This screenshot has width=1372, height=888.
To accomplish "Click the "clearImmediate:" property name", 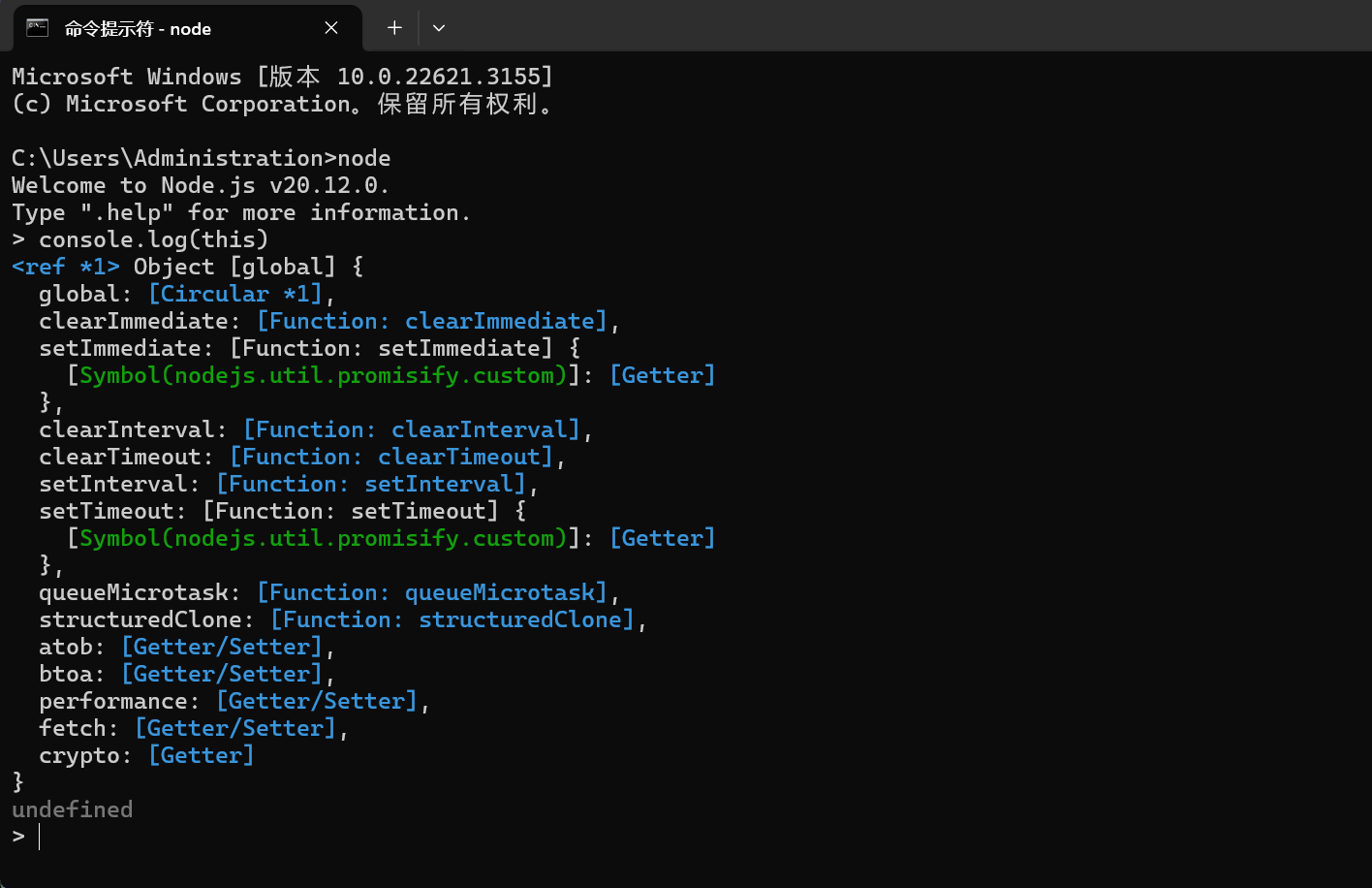I will 140,321.
